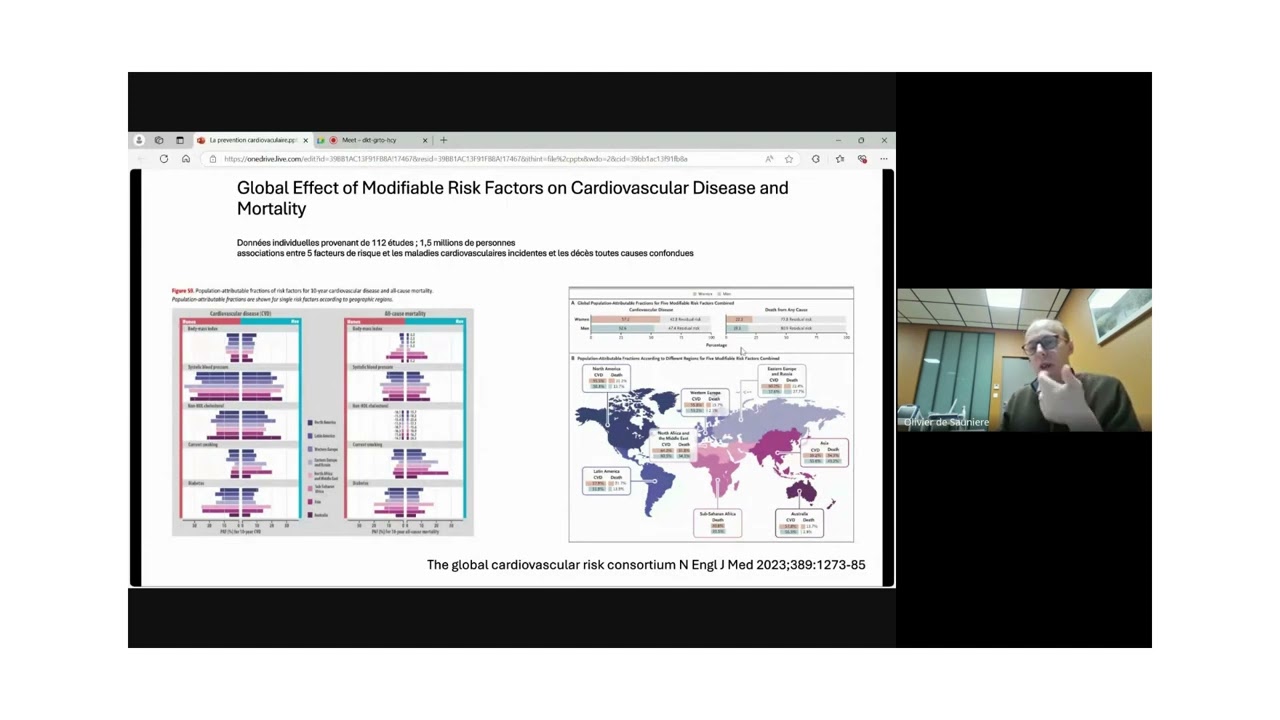Open the tab actions menu icon
The width and height of the screenshot is (1280, 720).
180,140
